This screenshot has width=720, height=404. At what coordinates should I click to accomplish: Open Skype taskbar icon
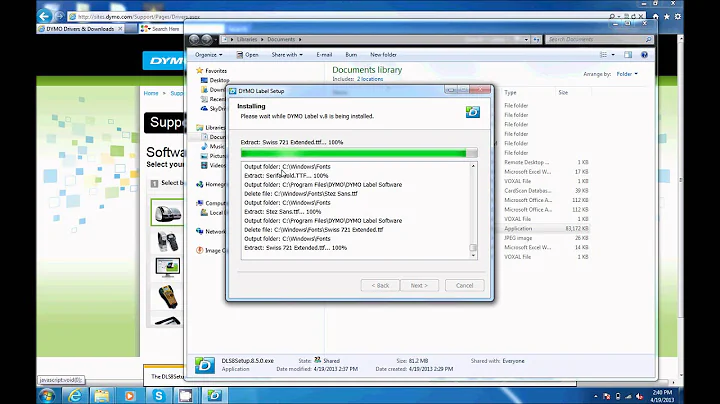click(158, 395)
